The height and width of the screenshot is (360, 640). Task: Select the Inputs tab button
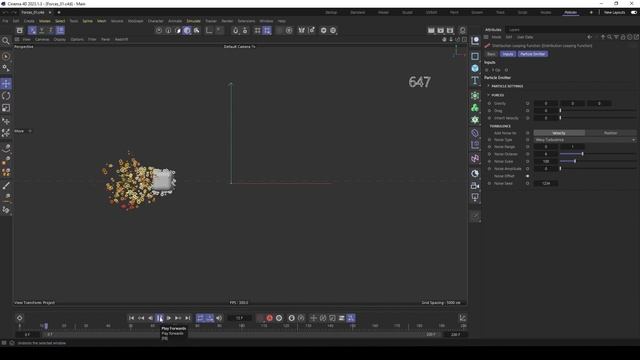pos(508,54)
